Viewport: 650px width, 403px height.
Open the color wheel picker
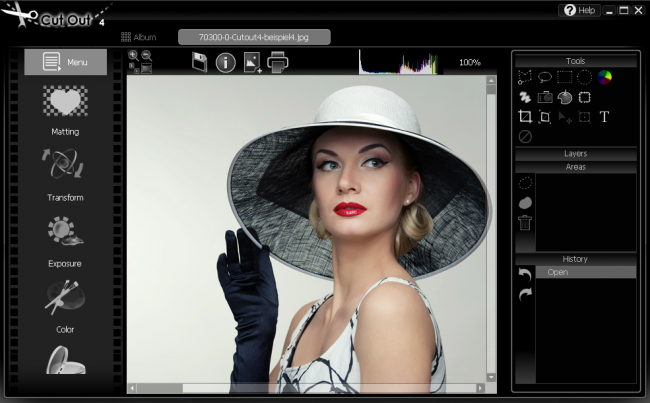(604, 77)
